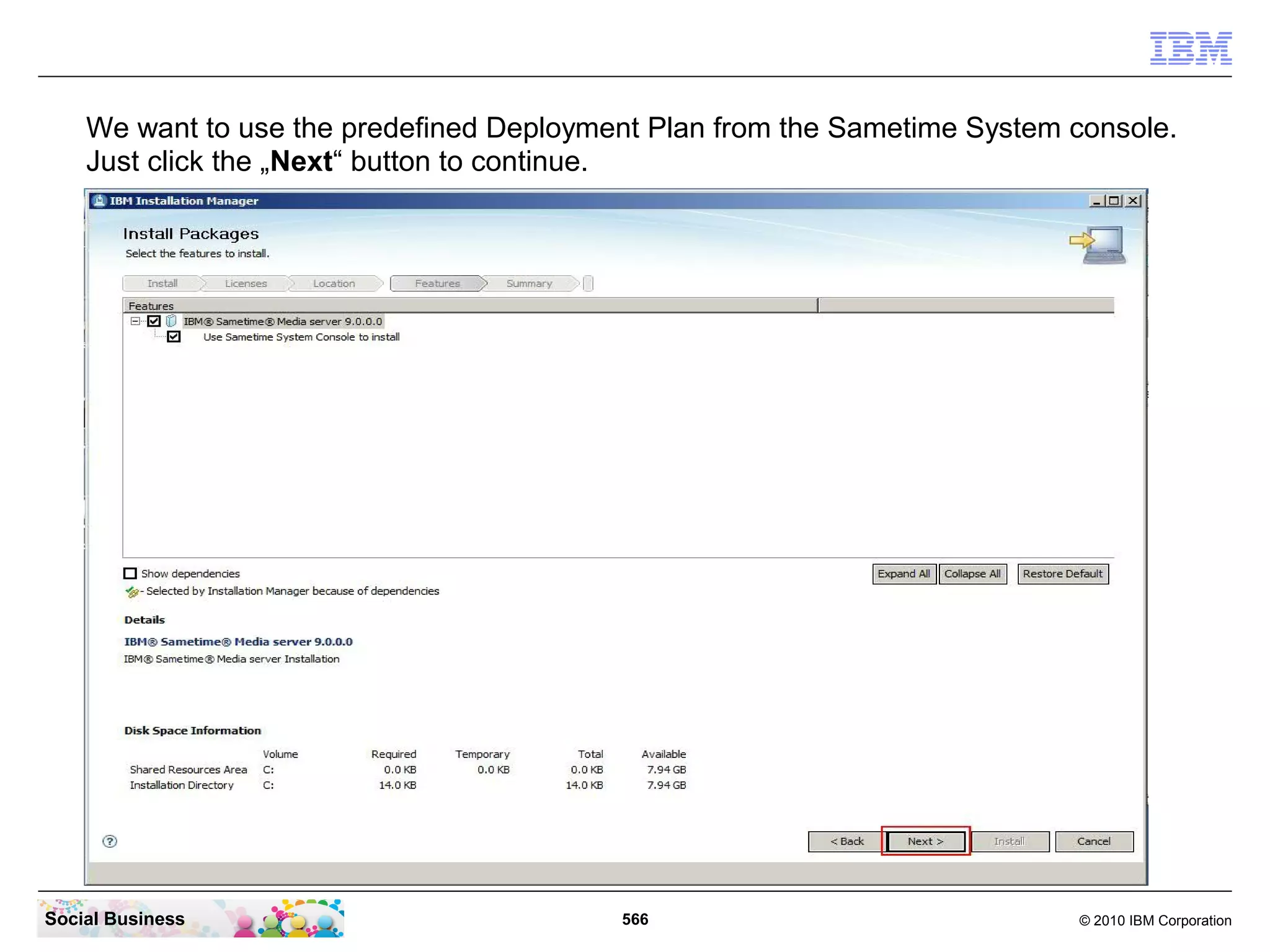
Task: Go to the Install wizard step
Action: [x=162, y=283]
